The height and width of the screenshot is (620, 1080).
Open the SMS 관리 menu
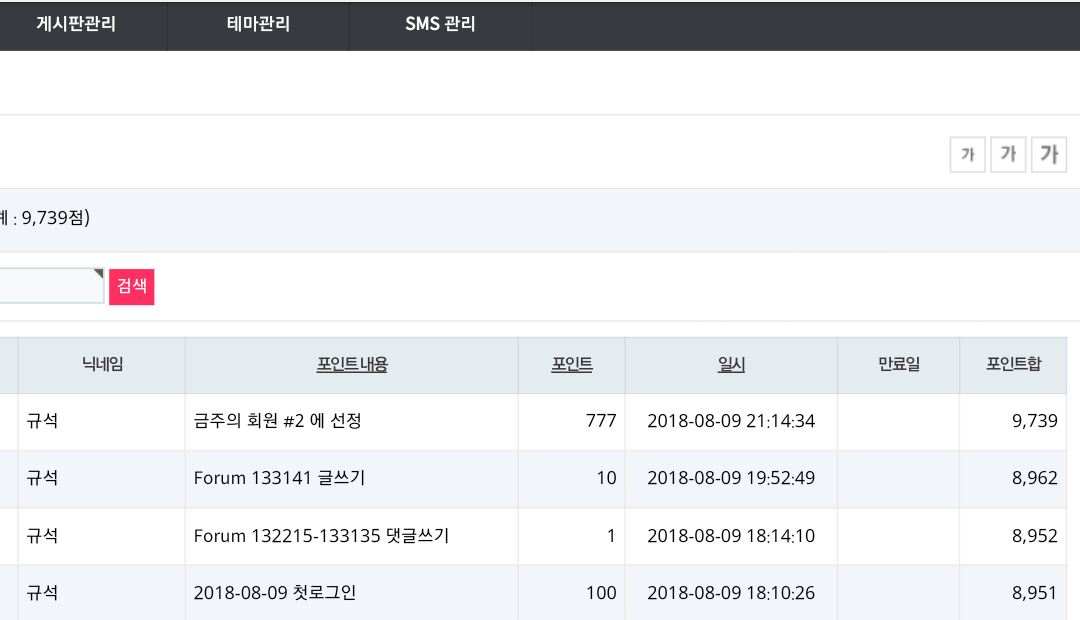pyautogui.click(x=440, y=25)
